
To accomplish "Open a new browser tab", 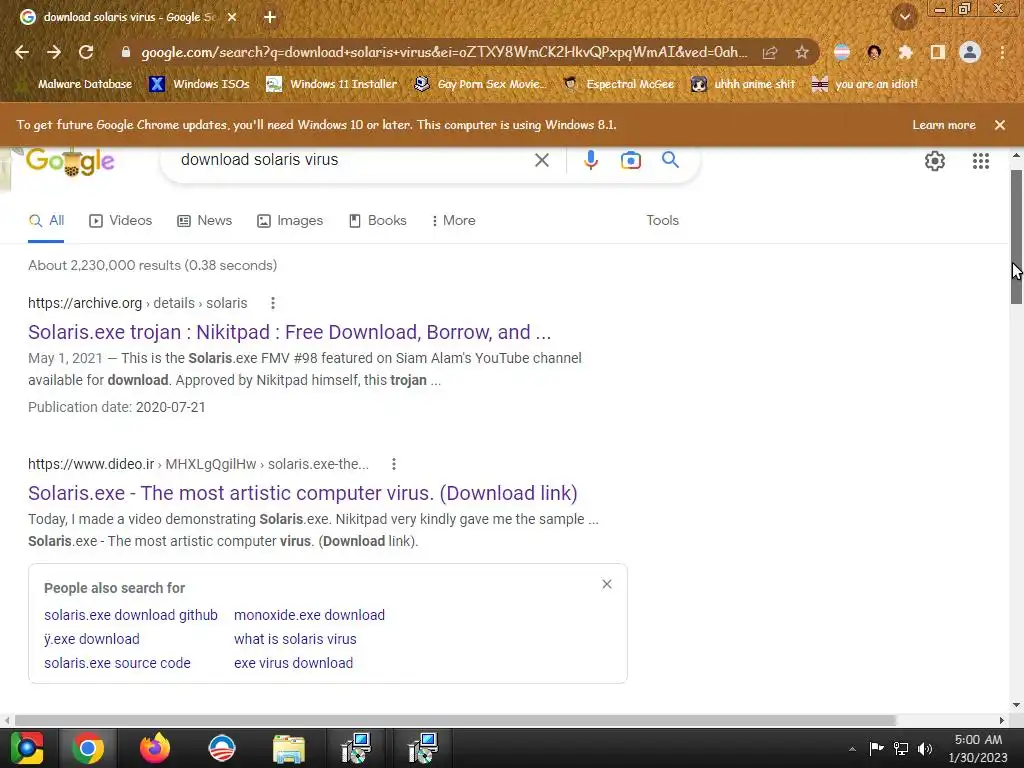I will (x=270, y=17).
